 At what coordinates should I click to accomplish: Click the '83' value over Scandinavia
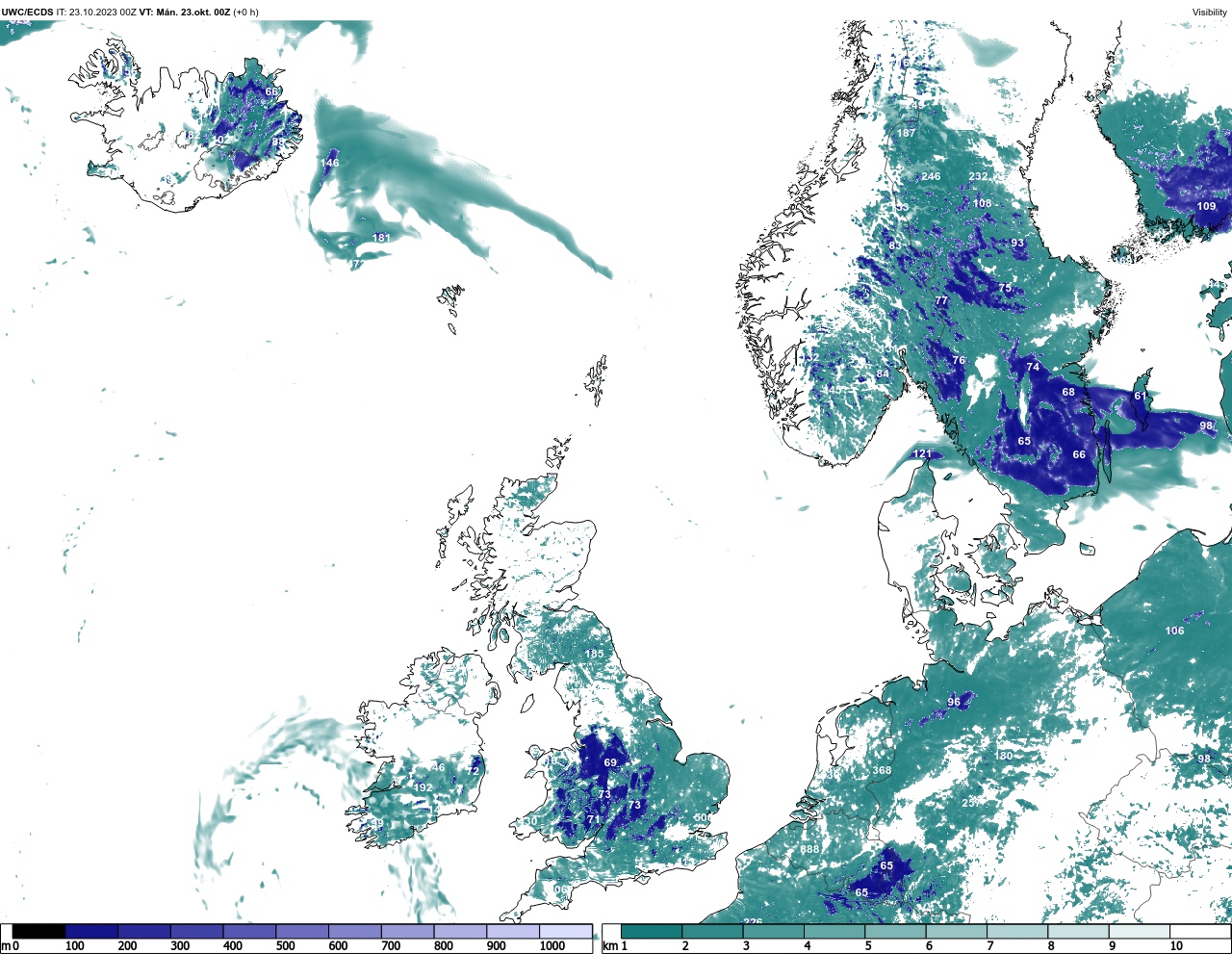(x=895, y=245)
